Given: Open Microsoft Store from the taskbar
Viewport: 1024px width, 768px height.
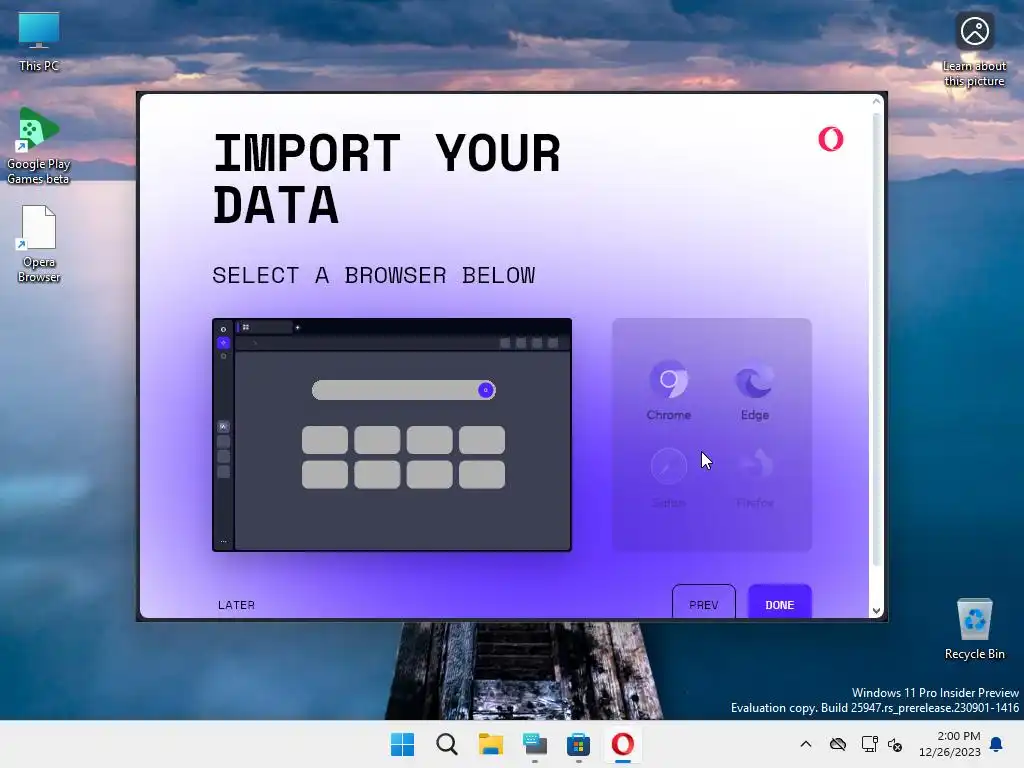Looking at the screenshot, I should pyautogui.click(x=579, y=744).
